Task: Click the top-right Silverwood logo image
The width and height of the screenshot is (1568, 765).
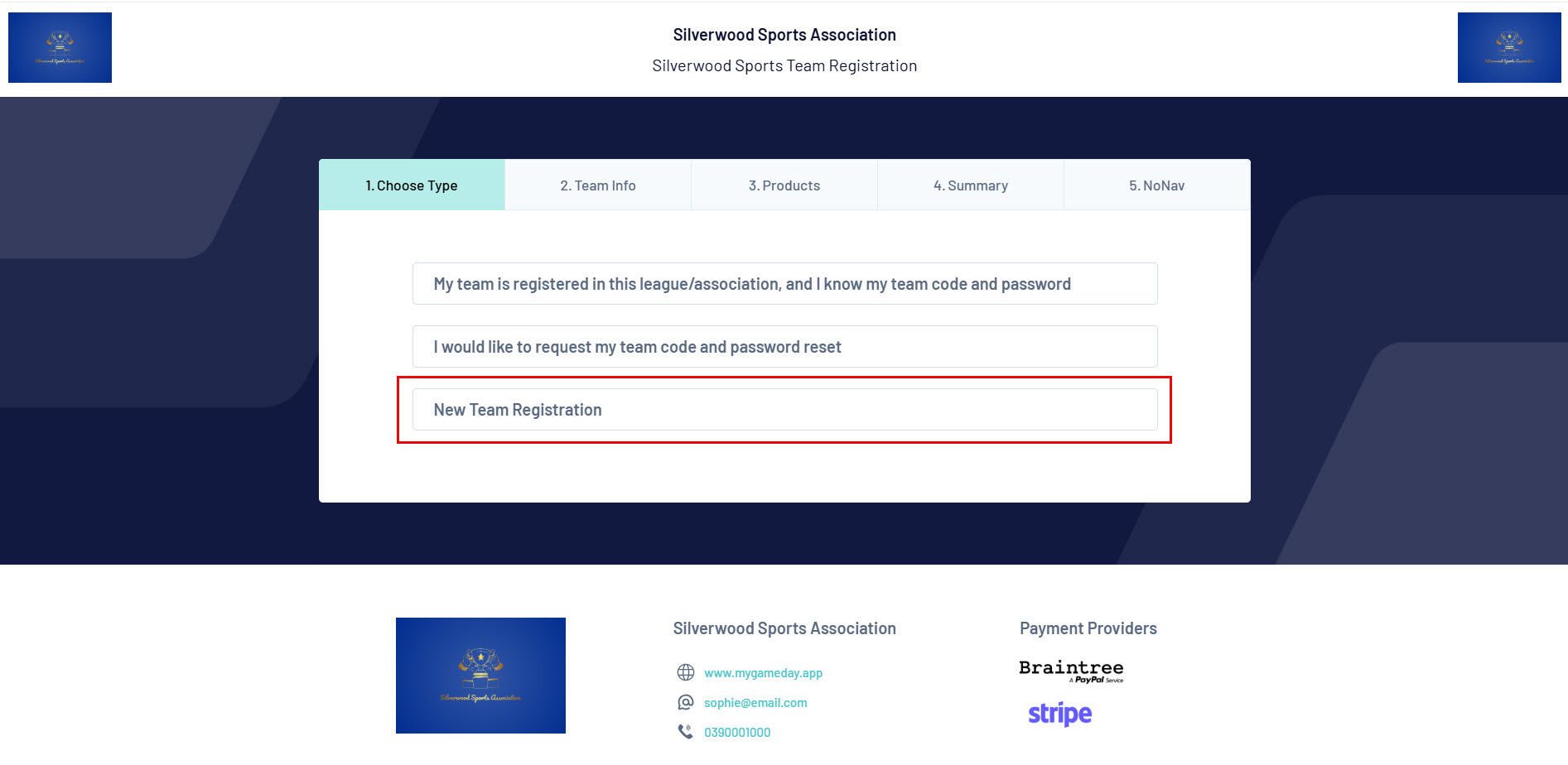Action: coord(1509,47)
